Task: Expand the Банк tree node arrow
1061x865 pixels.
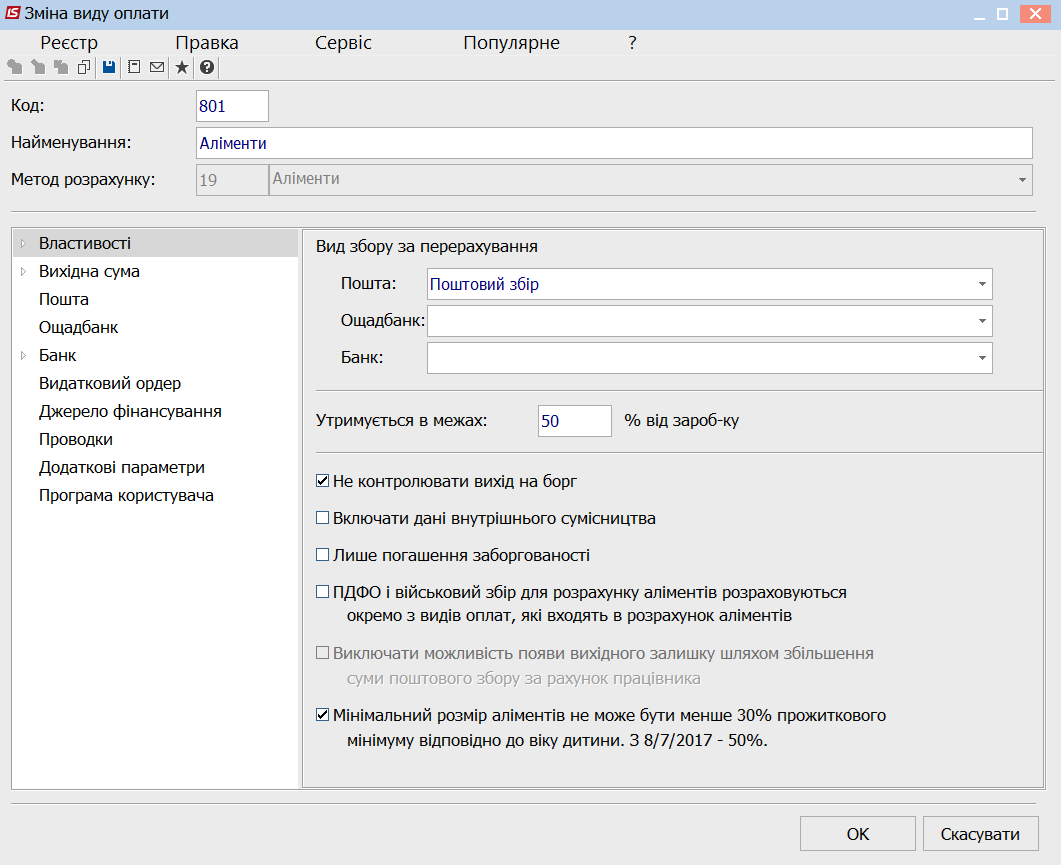Action: pos(24,355)
